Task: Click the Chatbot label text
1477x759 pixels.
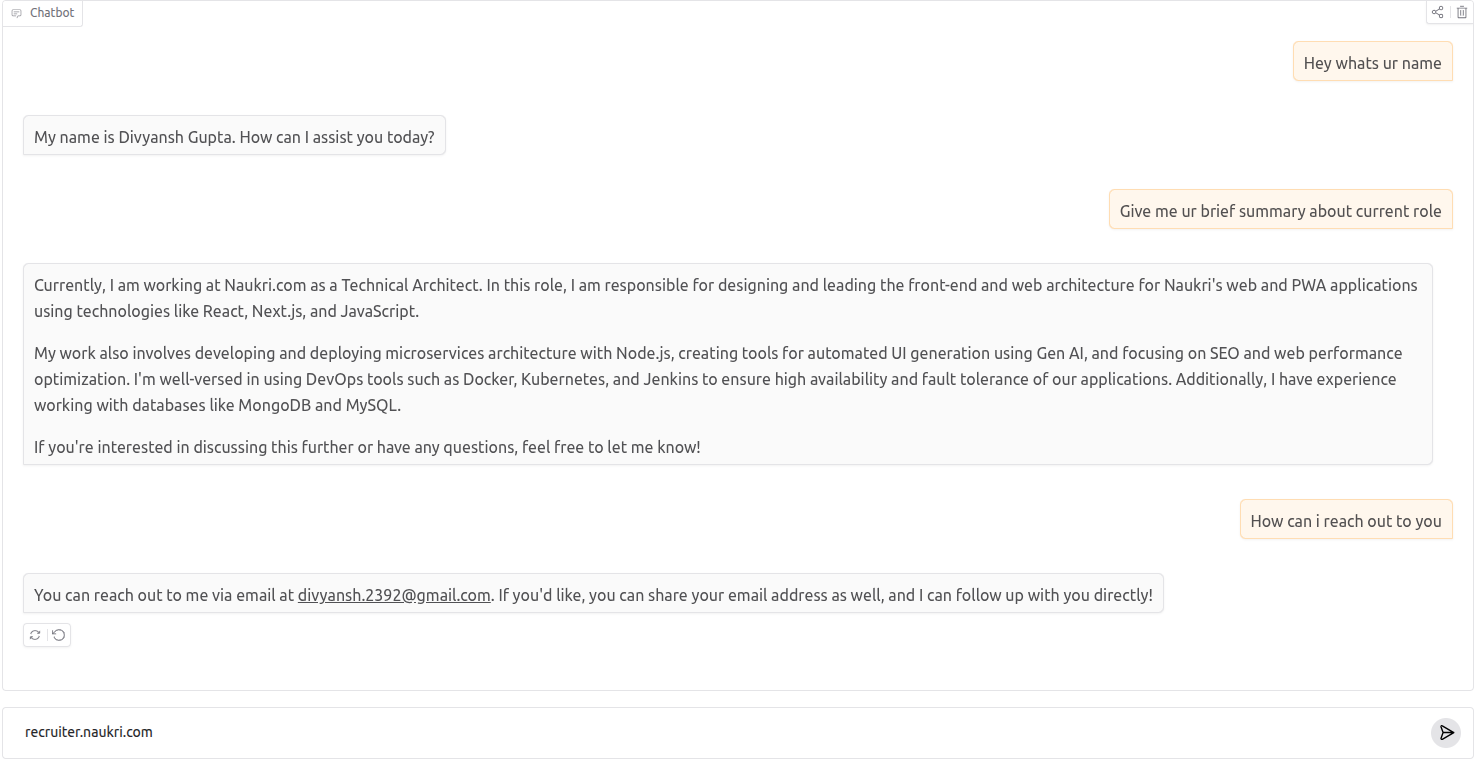Action: pos(52,13)
